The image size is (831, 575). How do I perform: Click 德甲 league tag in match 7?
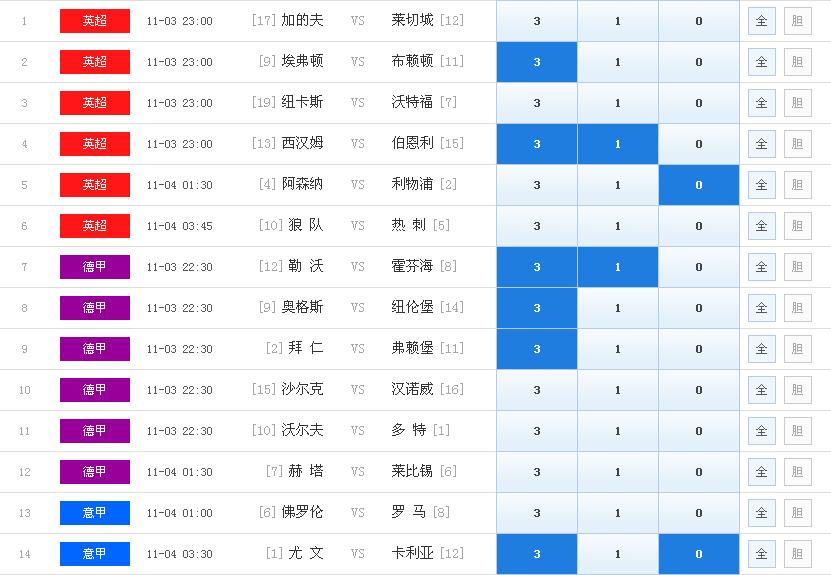tap(95, 267)
